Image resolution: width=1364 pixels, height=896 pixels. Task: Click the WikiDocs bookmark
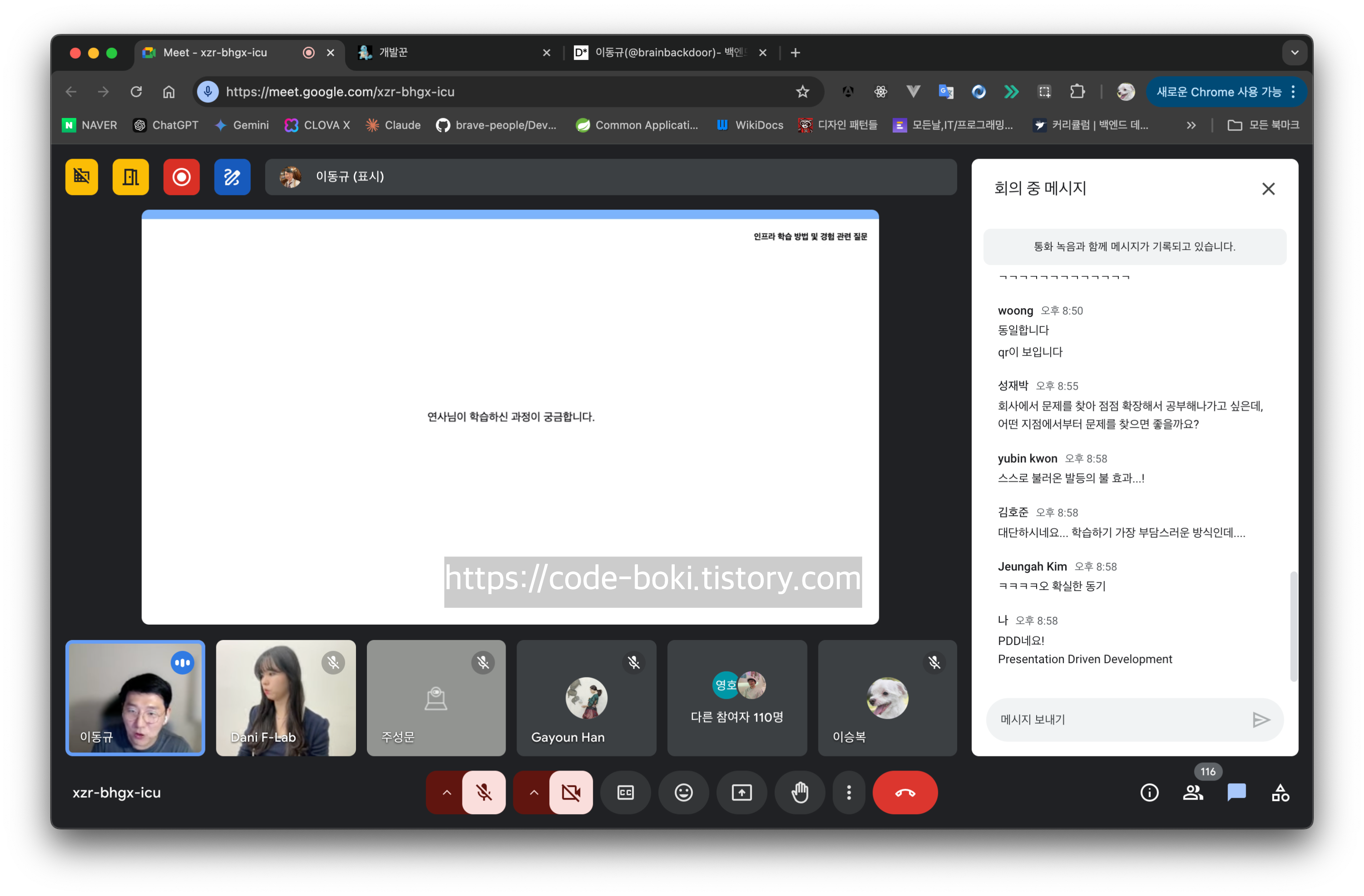750,125
